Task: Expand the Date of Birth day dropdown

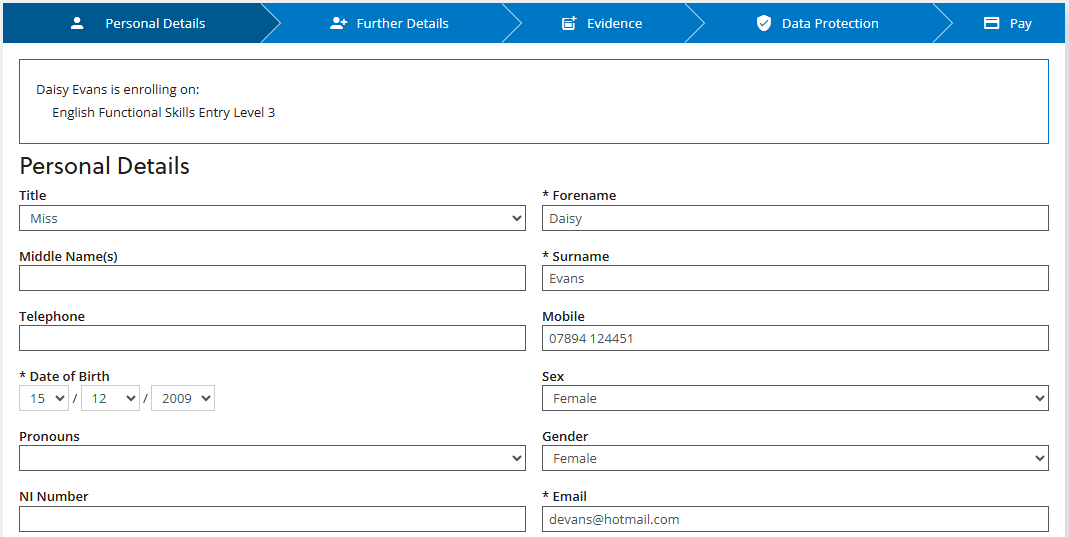Action: point(44,398)
